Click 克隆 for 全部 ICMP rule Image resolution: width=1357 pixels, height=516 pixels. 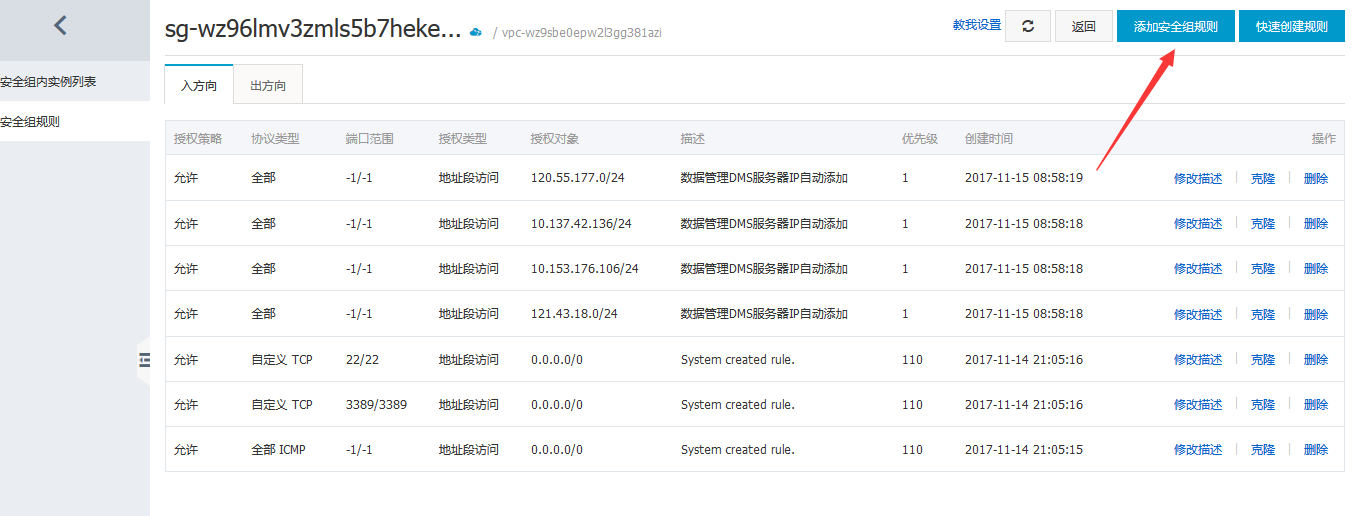point(1263,450)
